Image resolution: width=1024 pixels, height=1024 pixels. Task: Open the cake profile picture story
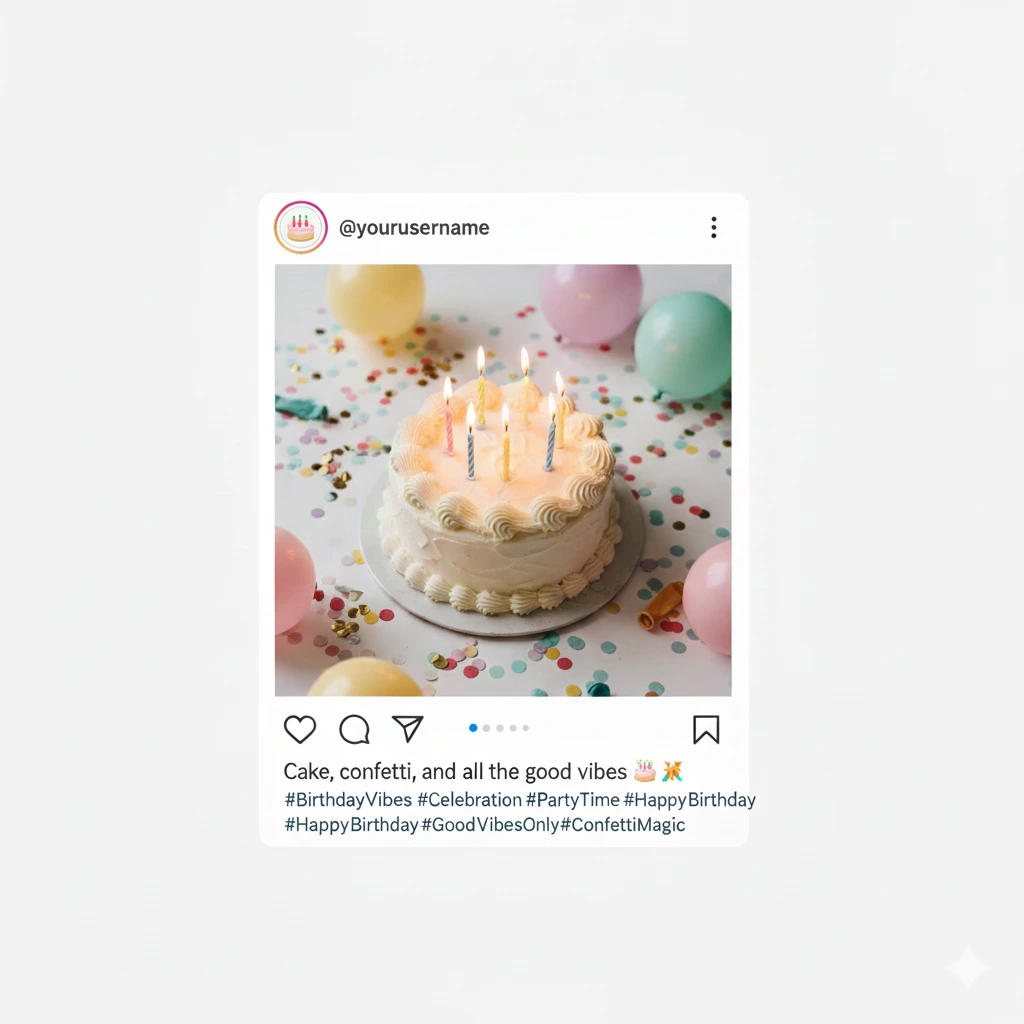coord(300,227)
